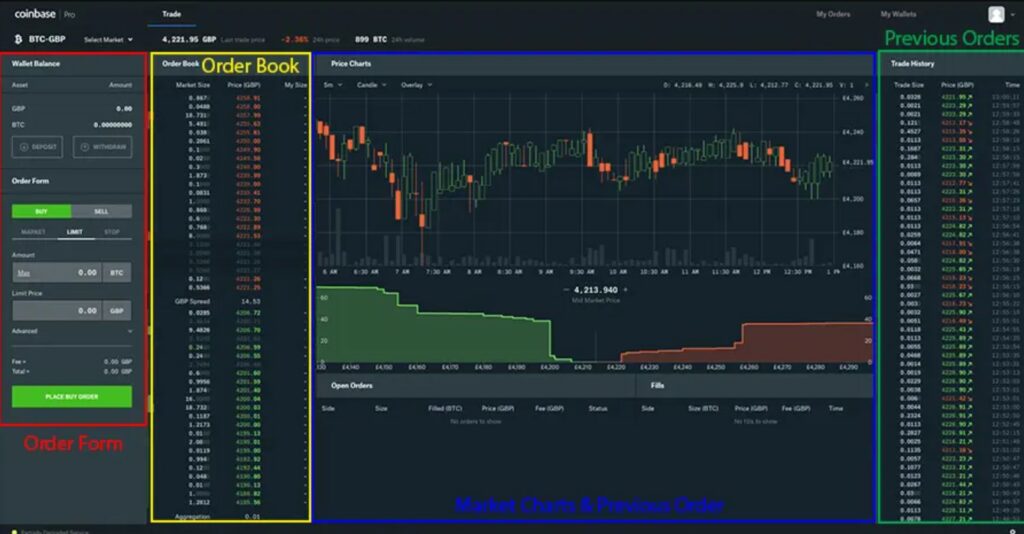Open the user profile avatar menu
The height and width of the screenshot is (534, 1024).
pos(996,14)
